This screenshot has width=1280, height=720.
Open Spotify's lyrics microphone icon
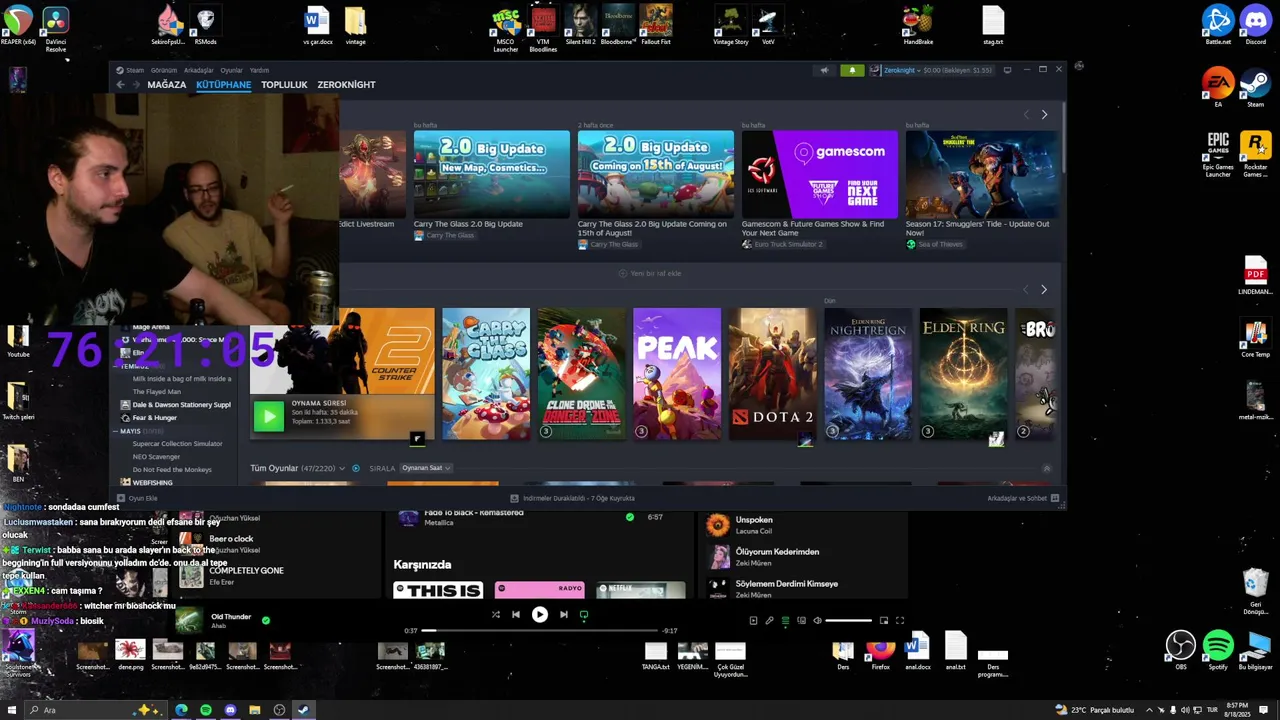(x=769, y=621)
